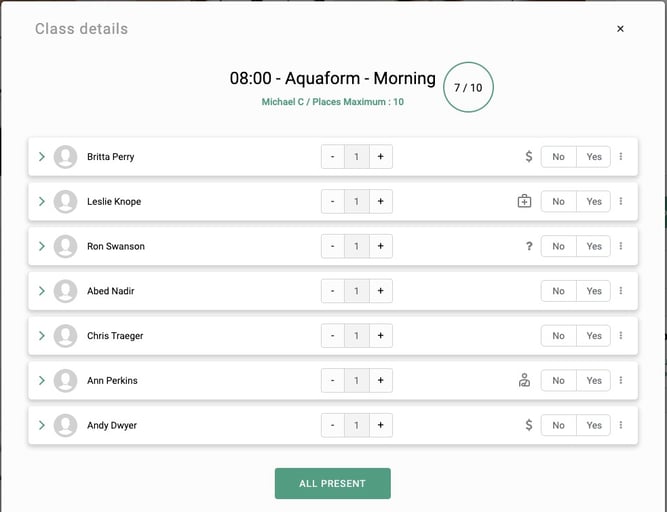Open the options menu for Andy Dwyer
Image resolution: width=667 pixels, height=512 pixels.
tap(621, 425)
